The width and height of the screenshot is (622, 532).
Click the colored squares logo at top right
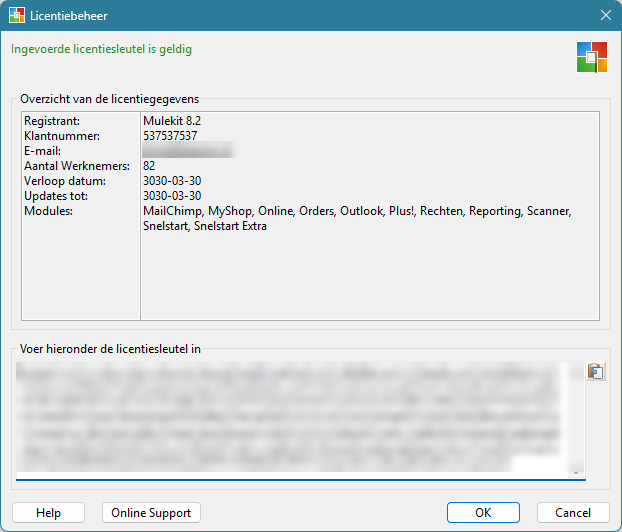[591, 57]
